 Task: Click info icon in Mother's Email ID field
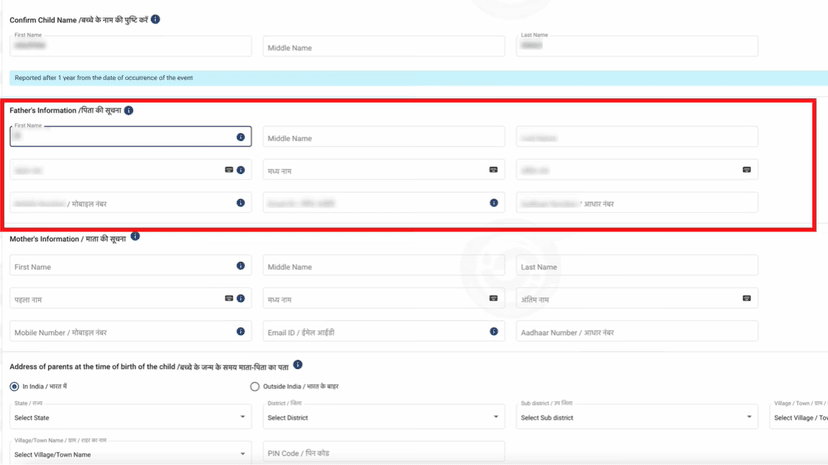pos(493,331)
